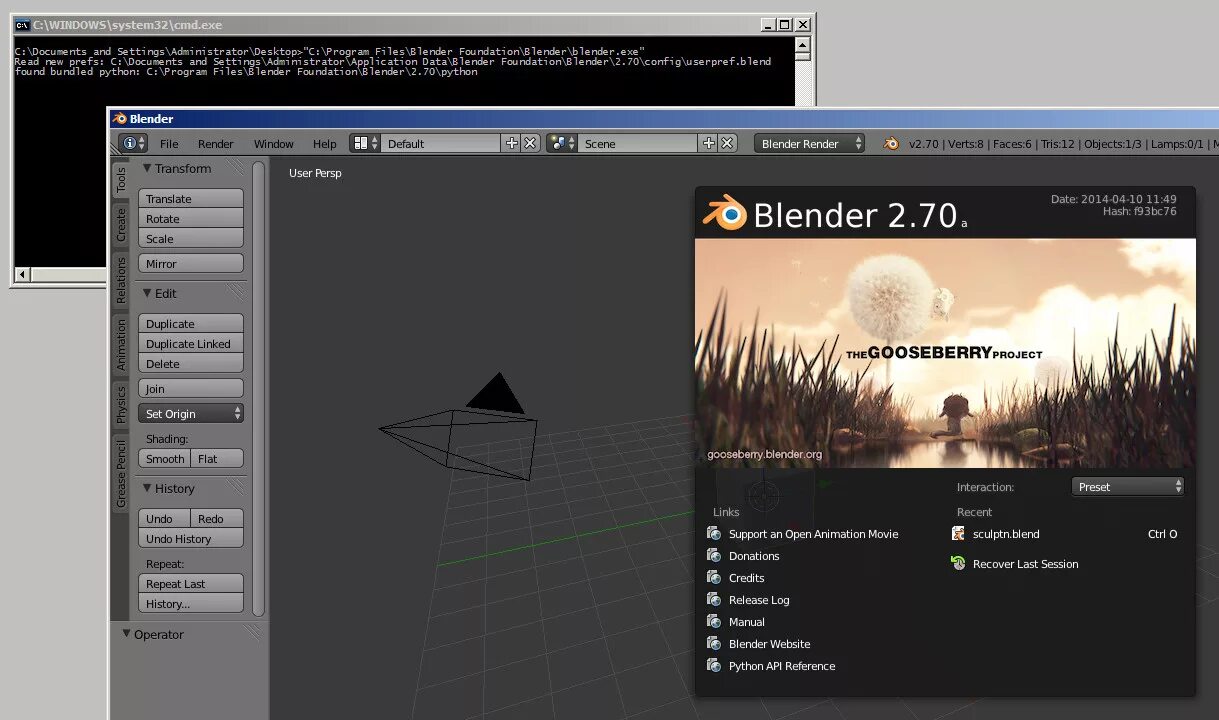Delete the current Scene with X
Viewport: 1219px width, 720px height.
[728, 143]
